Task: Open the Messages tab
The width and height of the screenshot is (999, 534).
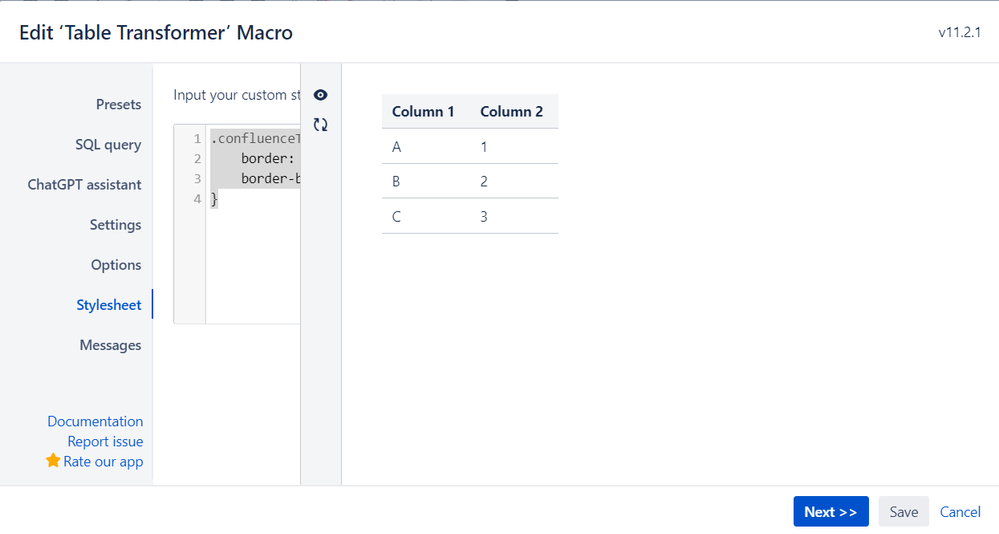Action: tap(110, 345)
